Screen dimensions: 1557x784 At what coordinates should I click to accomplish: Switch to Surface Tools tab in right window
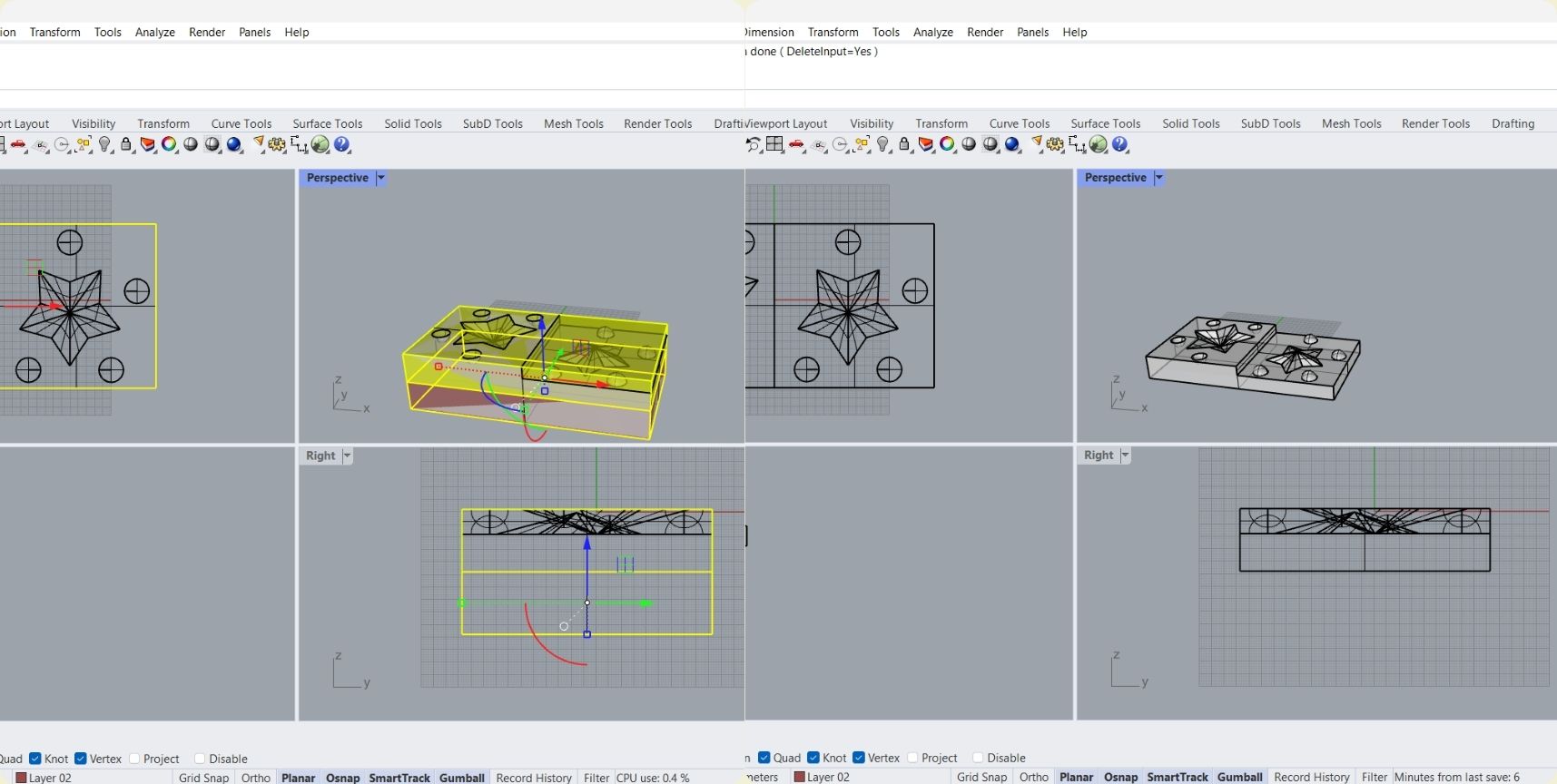coord(1106,123)
